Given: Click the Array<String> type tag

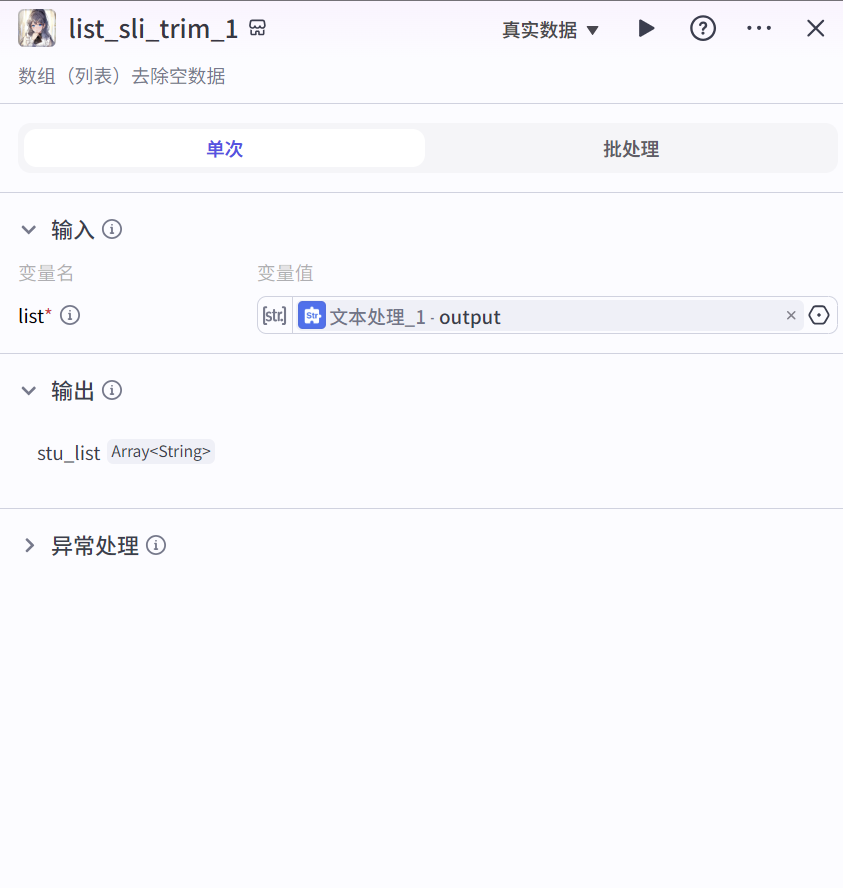Looking at the screenshot, I should point(161,451).
